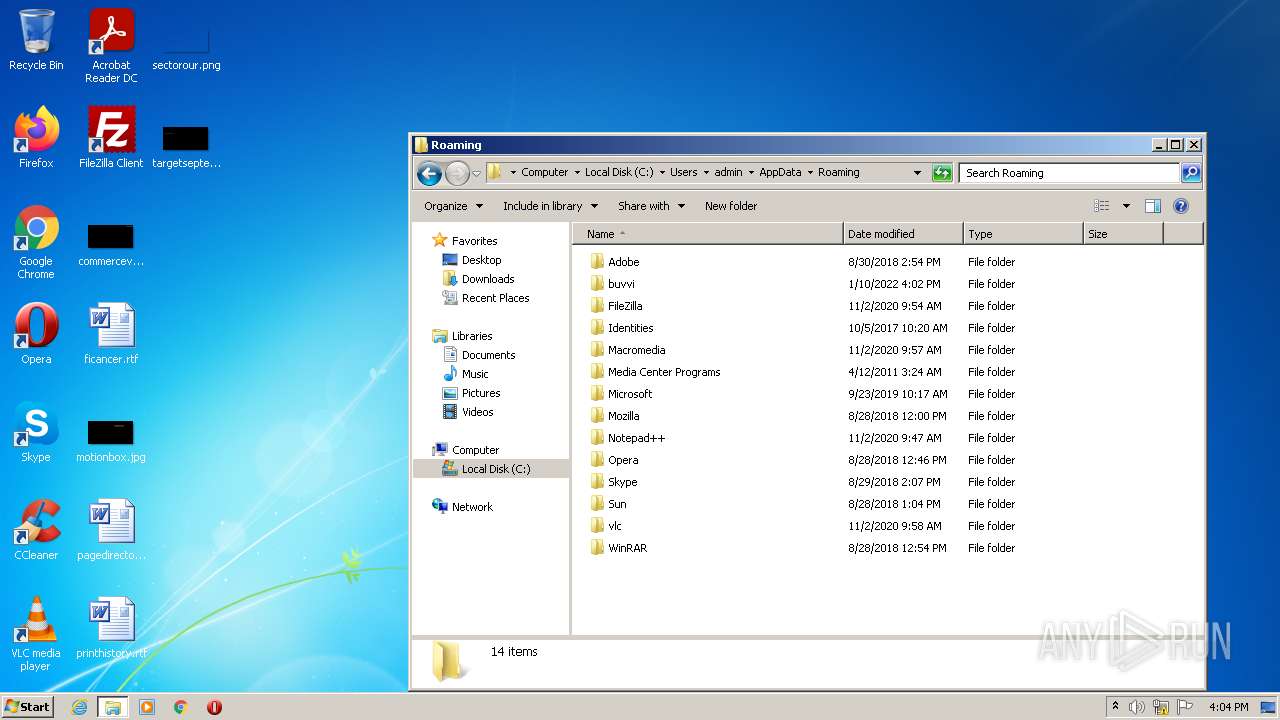This screenshot has height=720, width=1280.
Task: Select the WinRAR folder
Action: coord(627,548)
